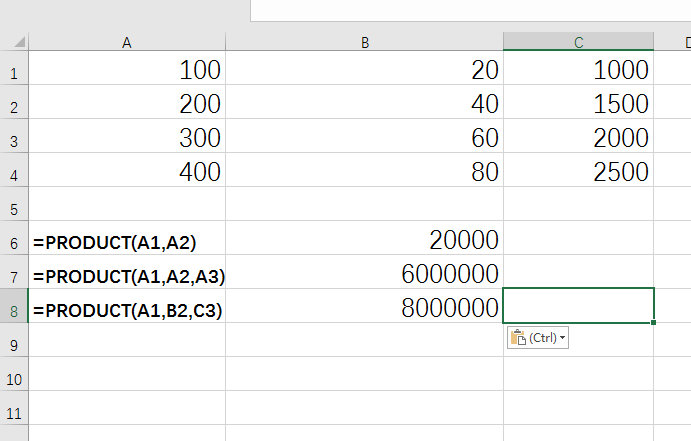Select row 4 header

(14, 170)
